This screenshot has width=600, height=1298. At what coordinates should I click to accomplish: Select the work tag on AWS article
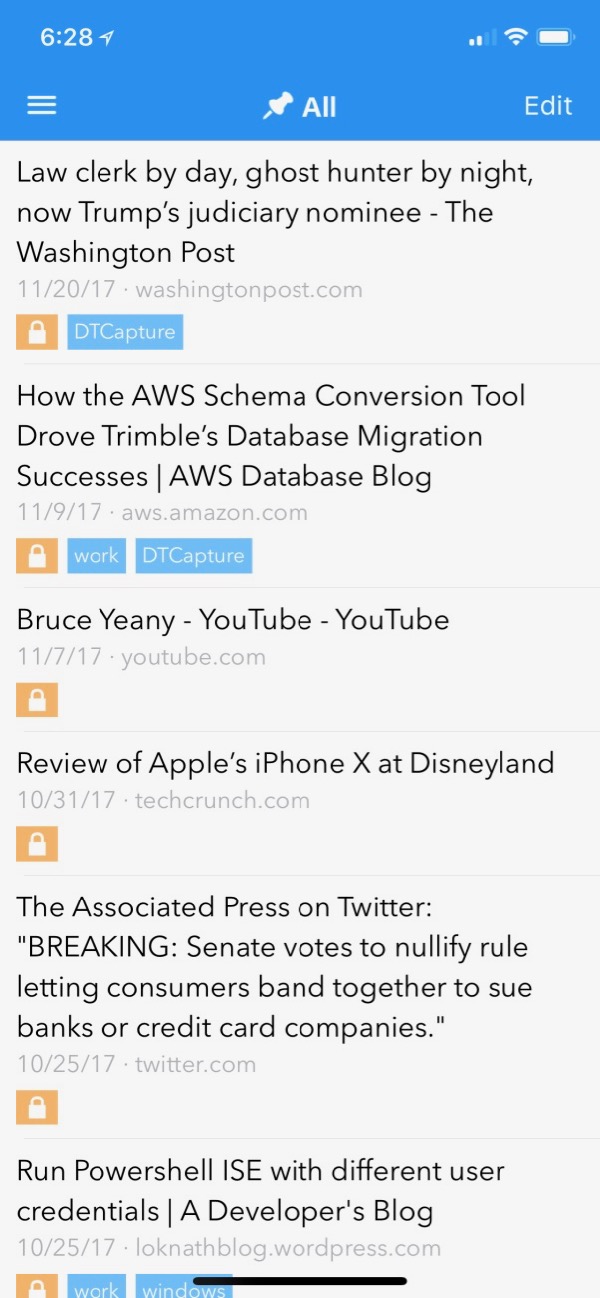coord(97,556)
